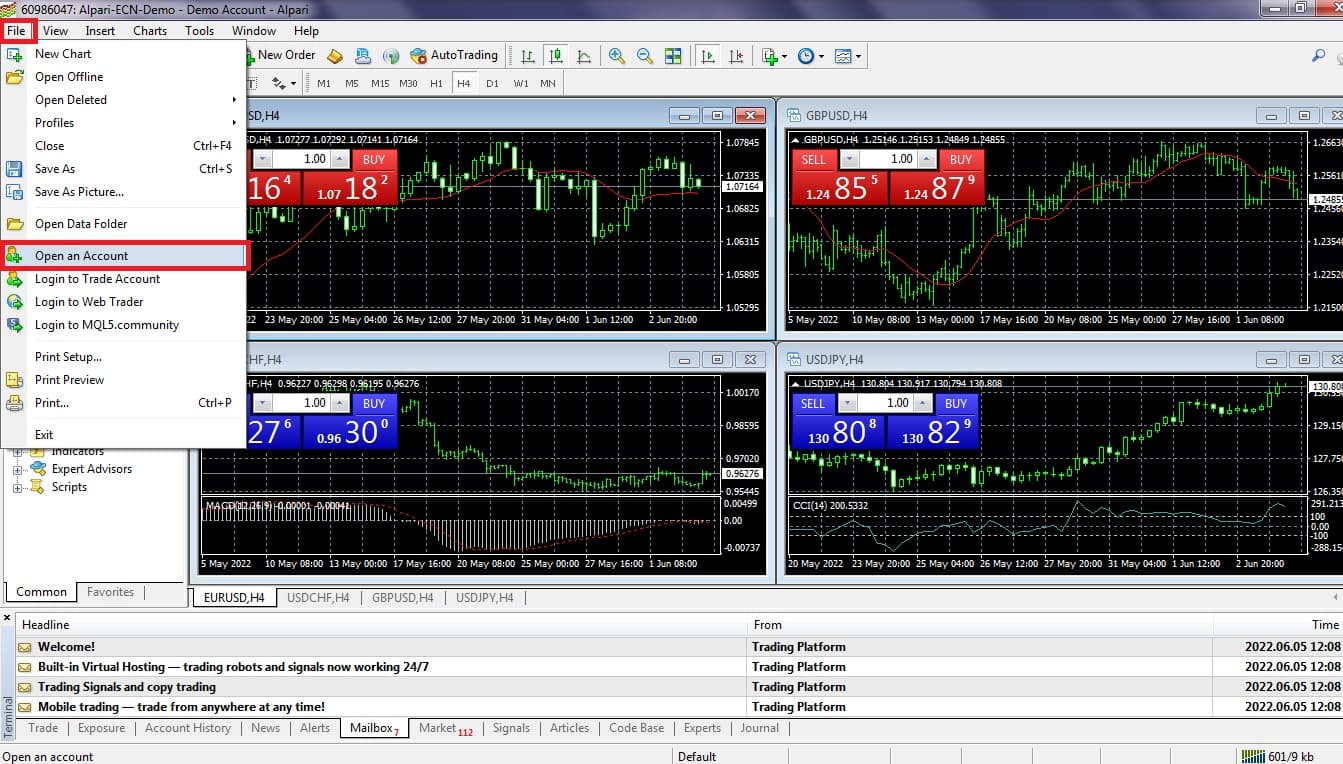The image size is (1343, 764).
Task: Zoom out of the chart
Action: 645,56
